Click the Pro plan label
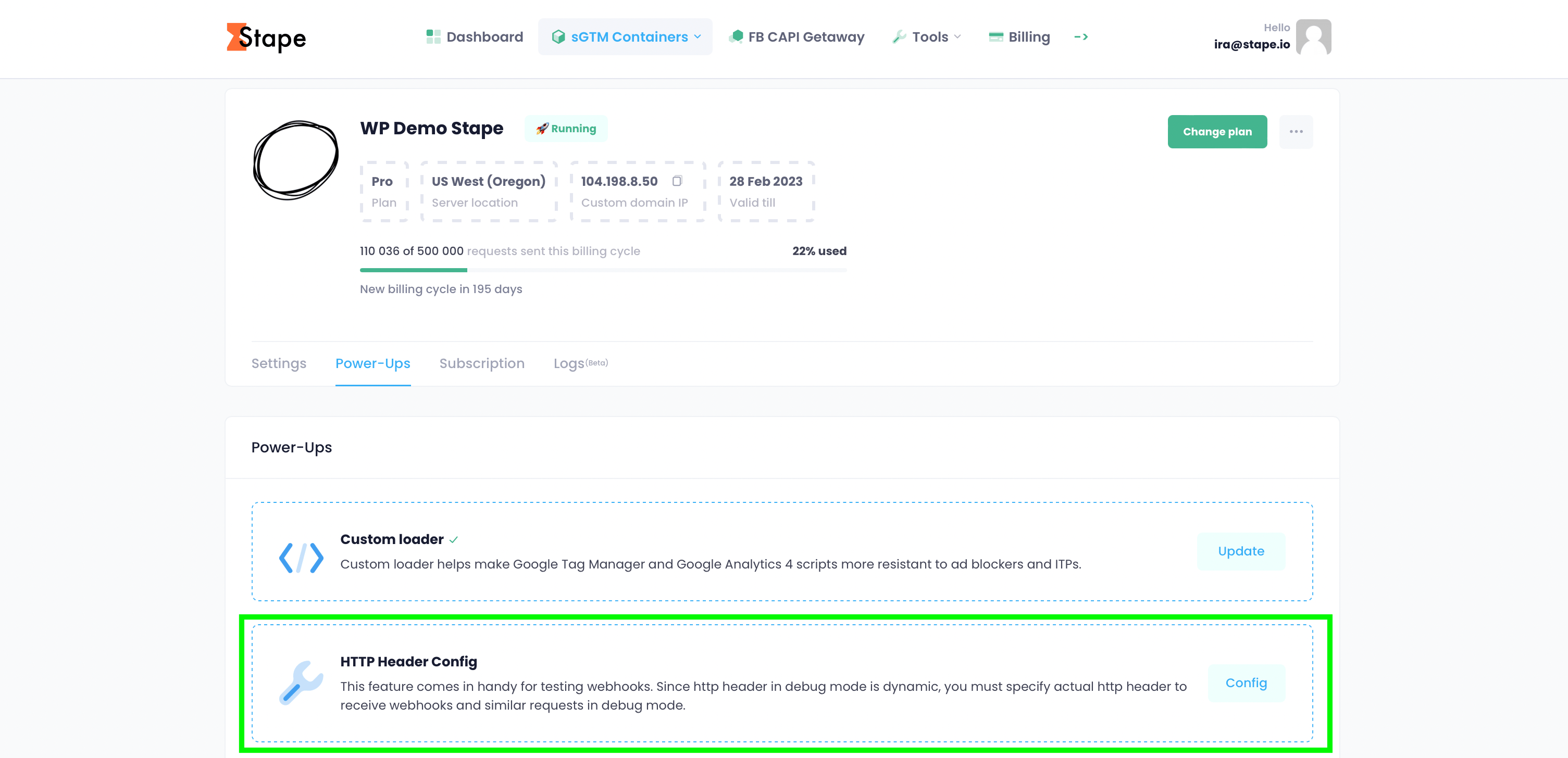Image resolution: width=1568 pixels, height=758 pixels. [382, 181]
